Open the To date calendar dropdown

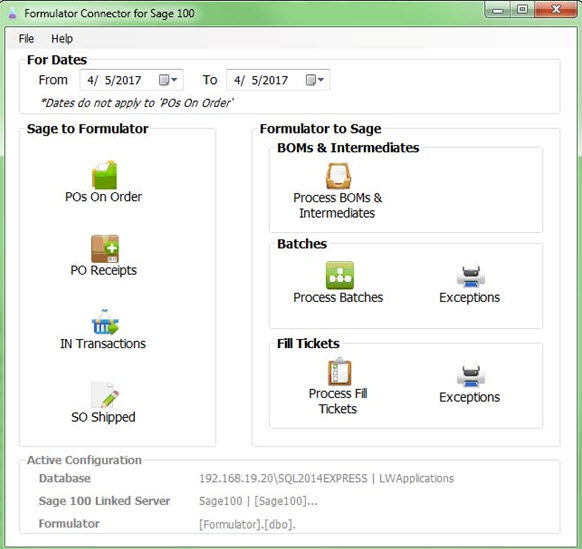pos(315,80)
